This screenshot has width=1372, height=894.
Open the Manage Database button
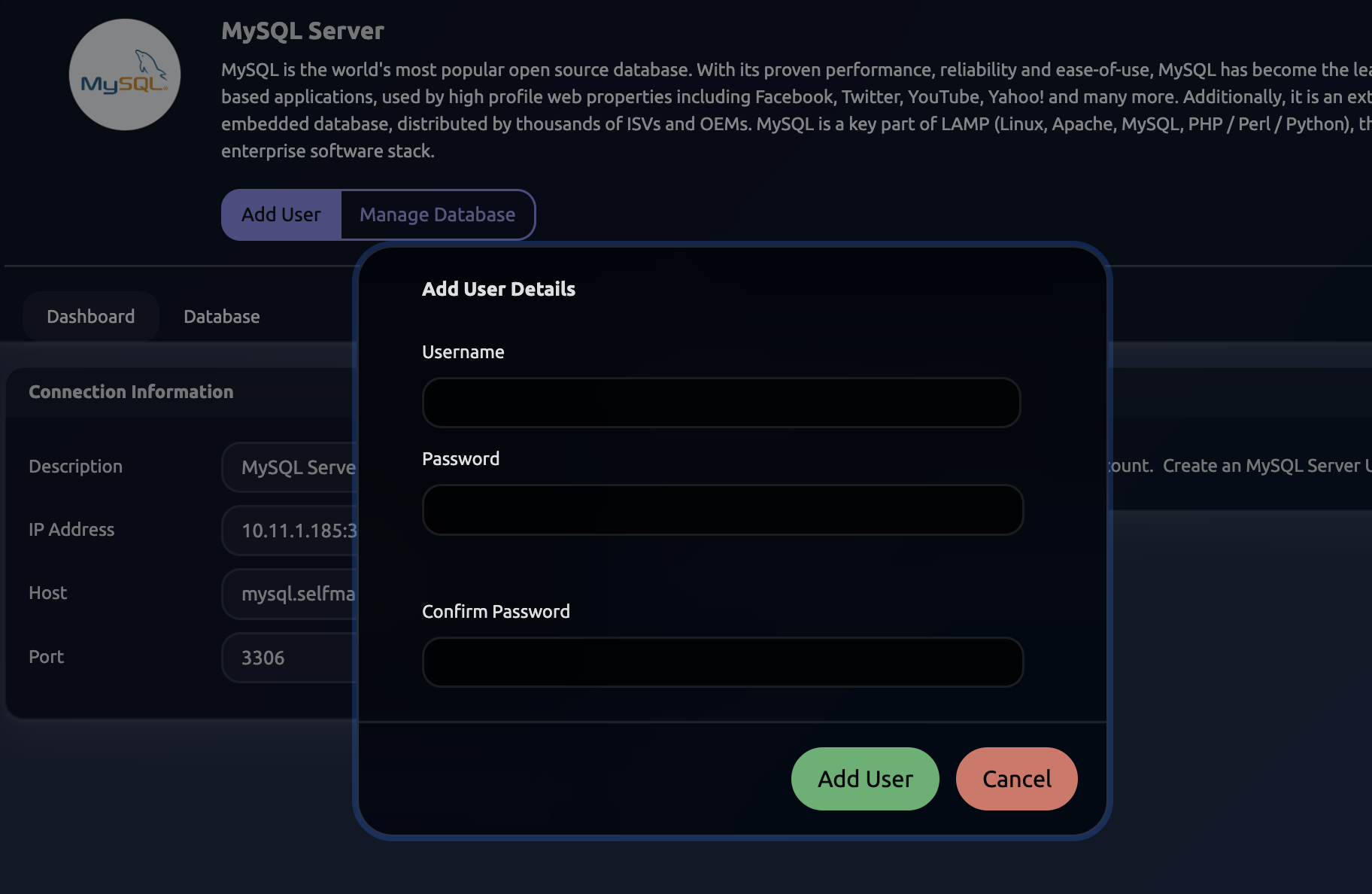(438, 214)
